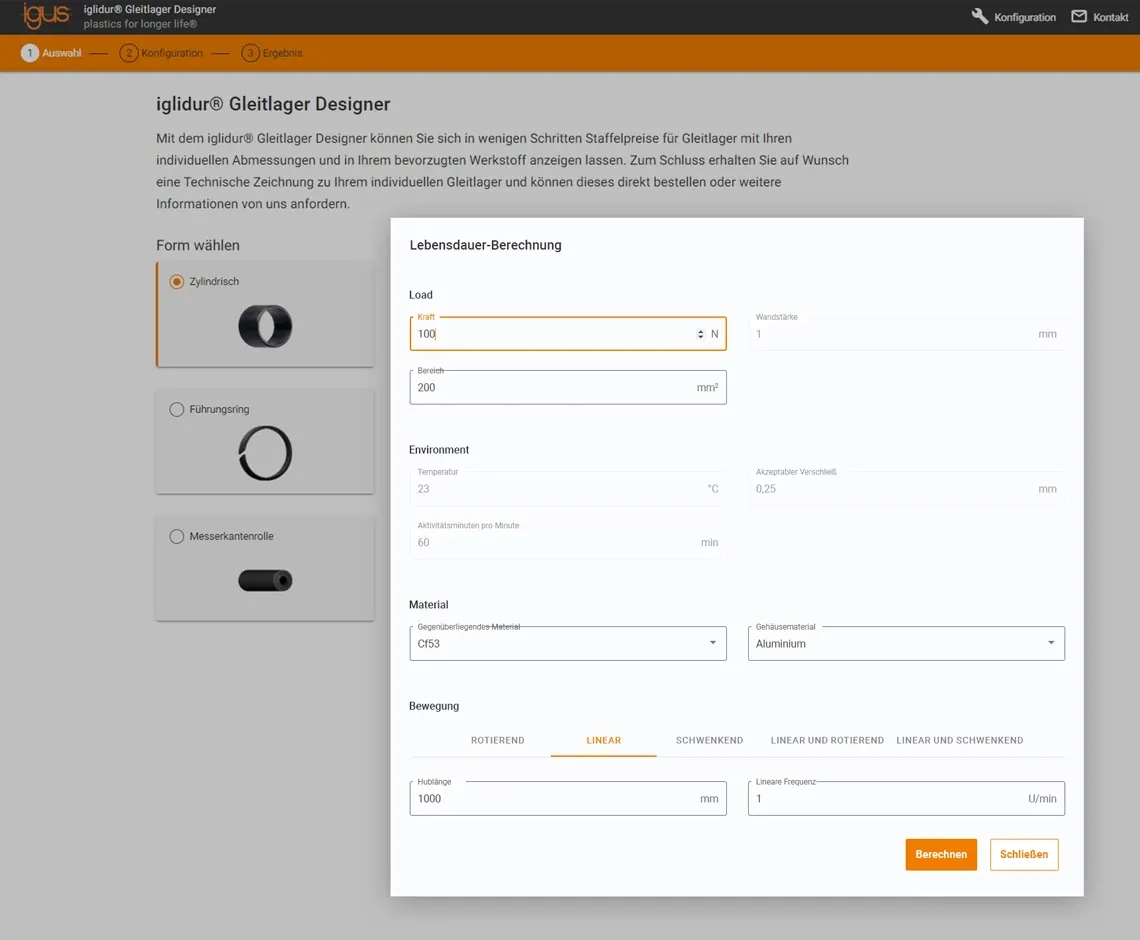Screen dimensions: 1140x940
Task: Select the Führungsring radio button
Action: [x=176, y=409]
